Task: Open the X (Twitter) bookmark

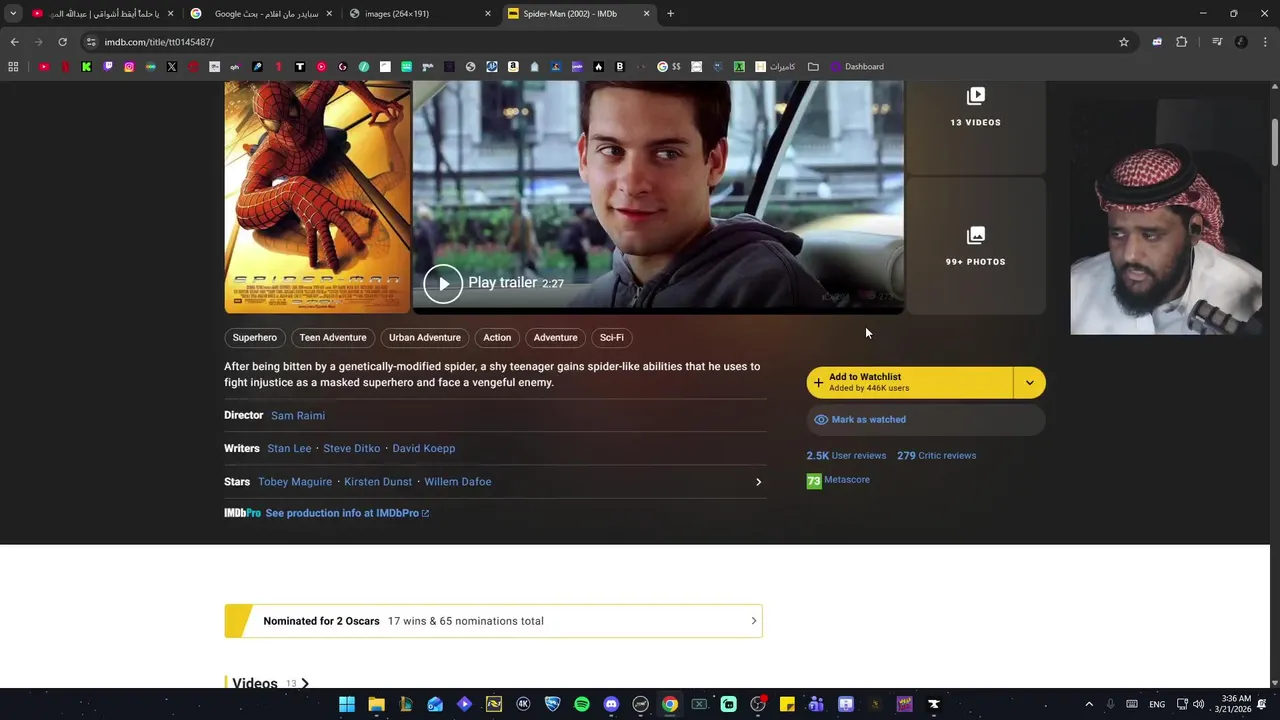Action: coord(172,67)
